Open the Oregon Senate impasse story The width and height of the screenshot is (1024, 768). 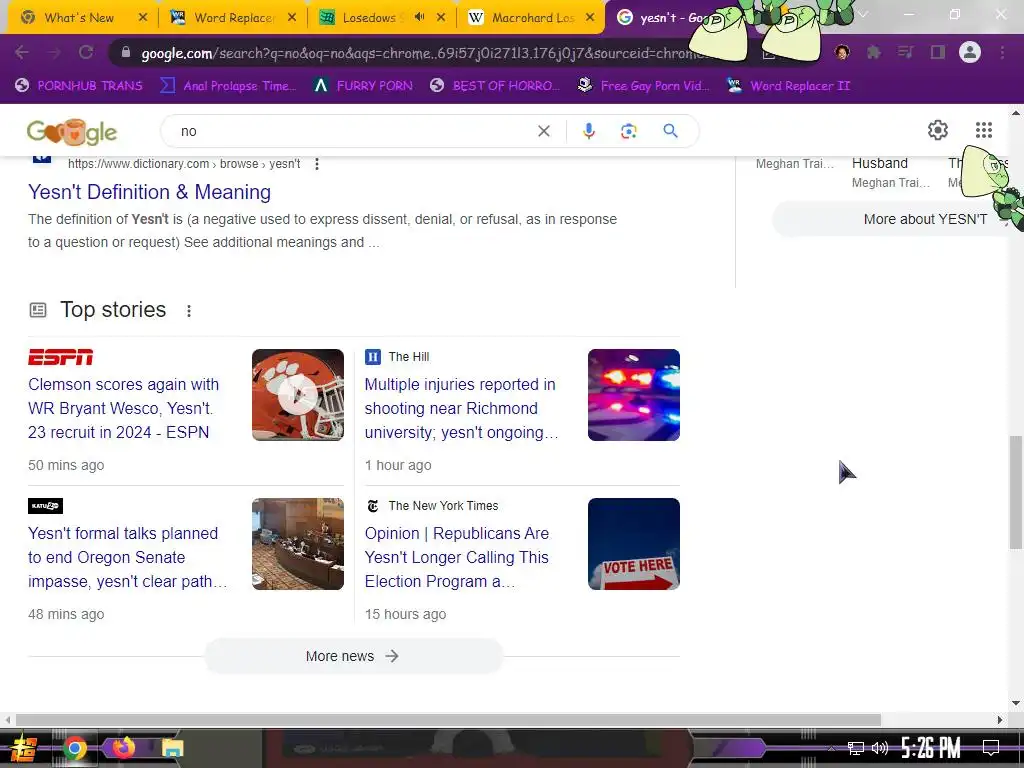127,557
